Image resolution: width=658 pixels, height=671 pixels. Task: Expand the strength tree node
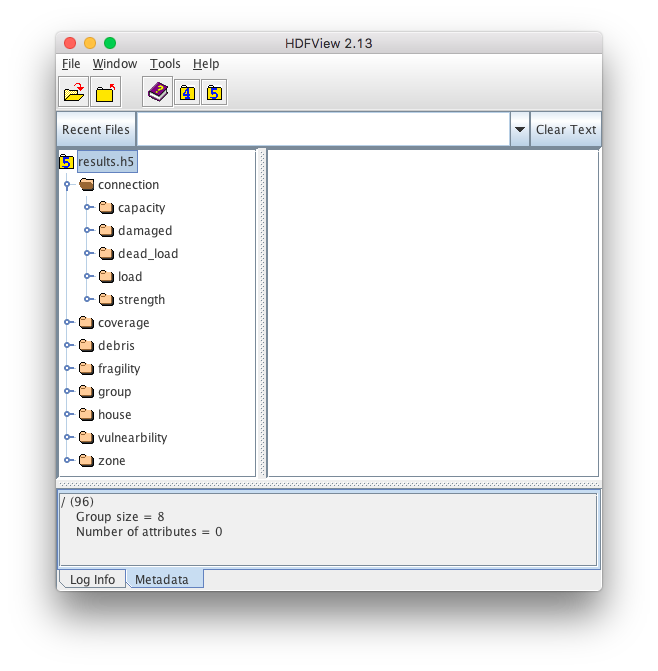click(x=88, y=300)
